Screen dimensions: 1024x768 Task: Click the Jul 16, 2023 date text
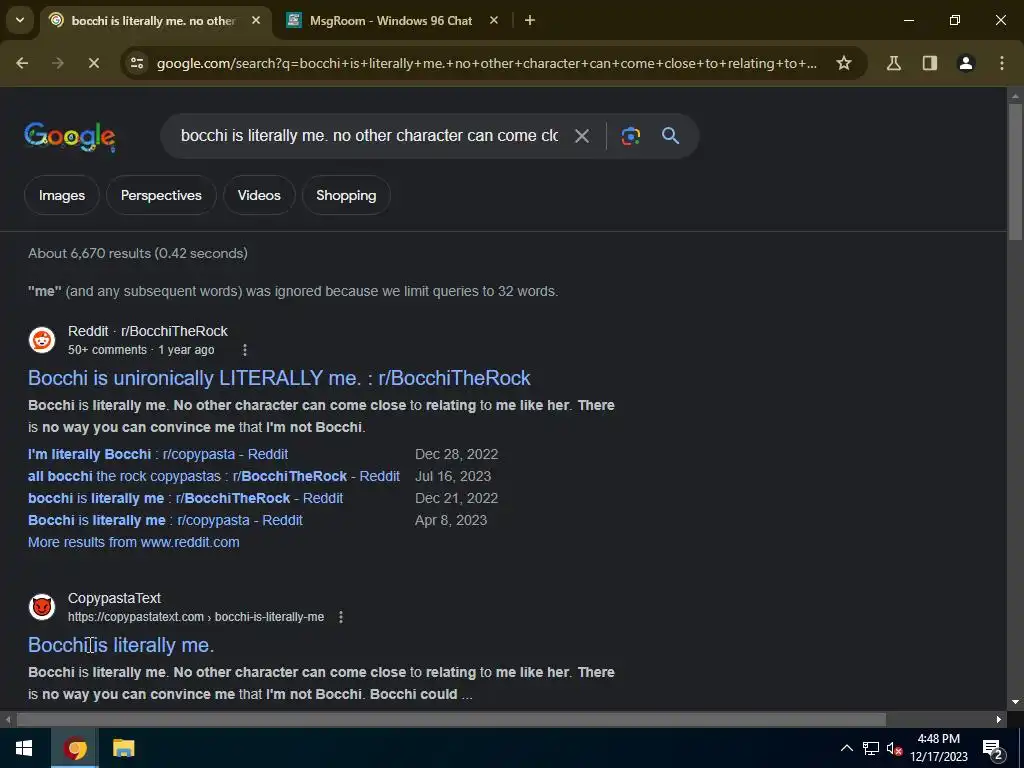[x=453, y=476]
